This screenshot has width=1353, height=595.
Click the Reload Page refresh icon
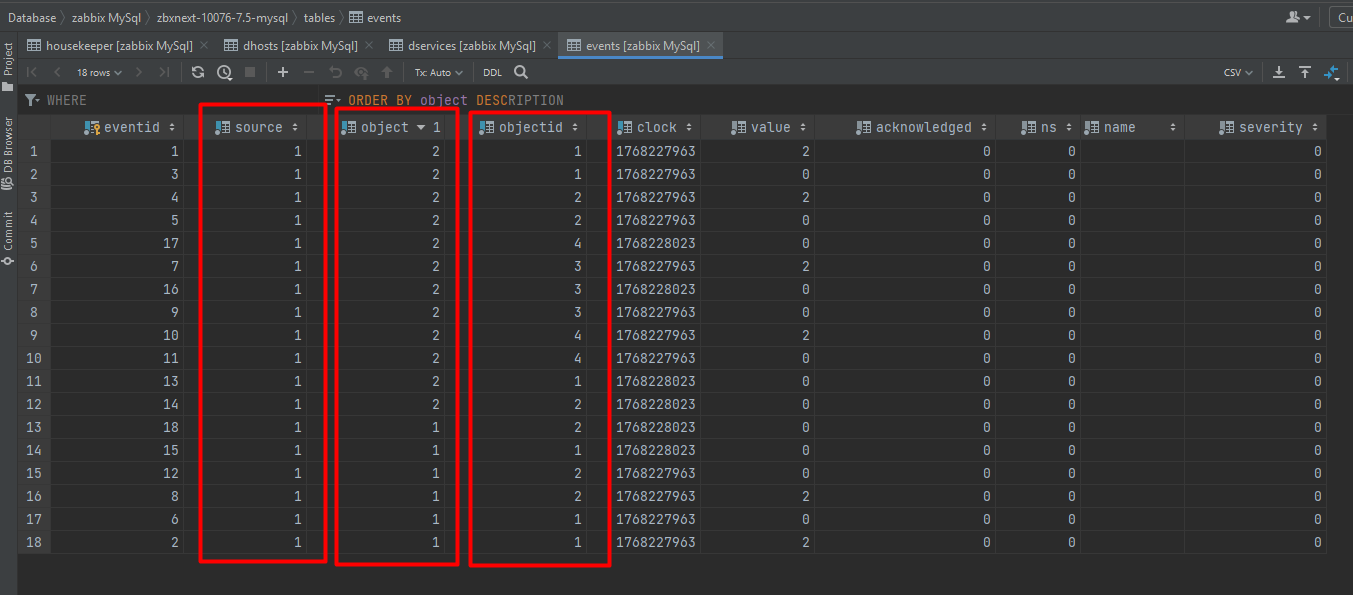point(198,72)
